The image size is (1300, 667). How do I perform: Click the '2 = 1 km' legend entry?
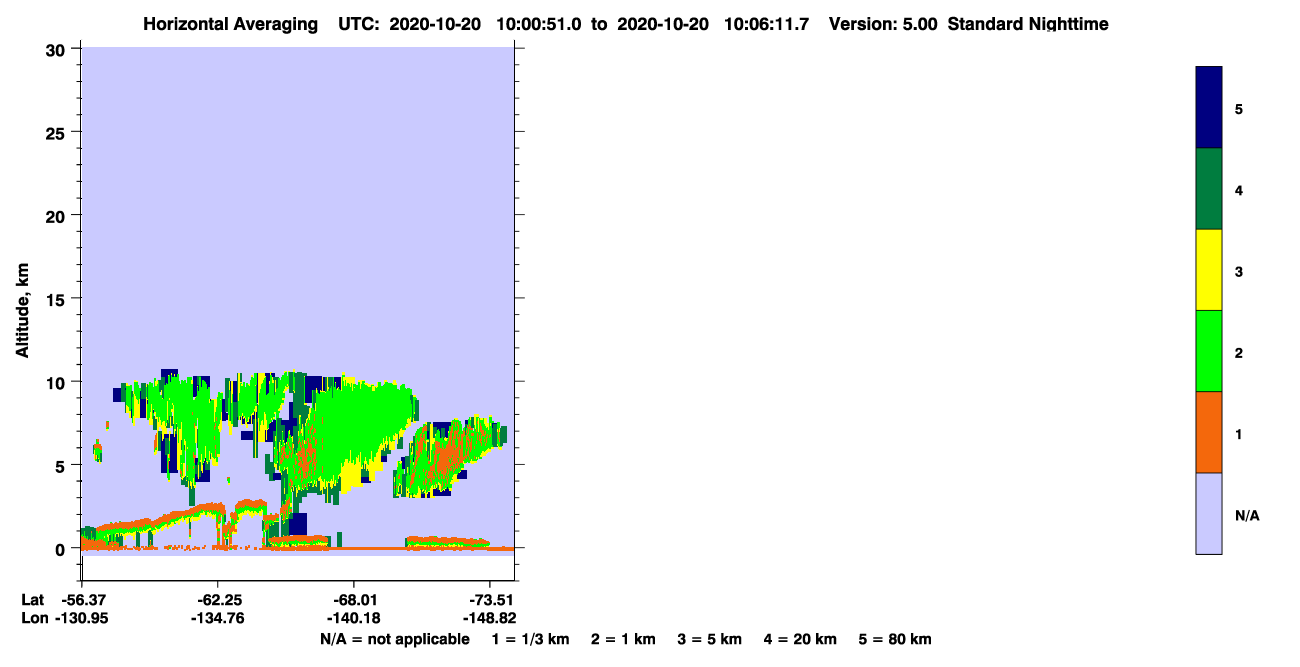click(623, 639)
